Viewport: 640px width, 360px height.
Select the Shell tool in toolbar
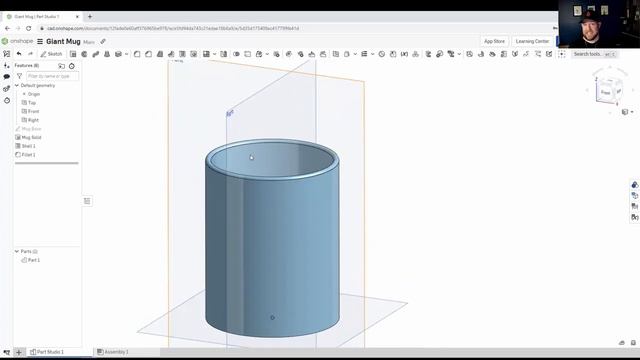click(182, 54)
